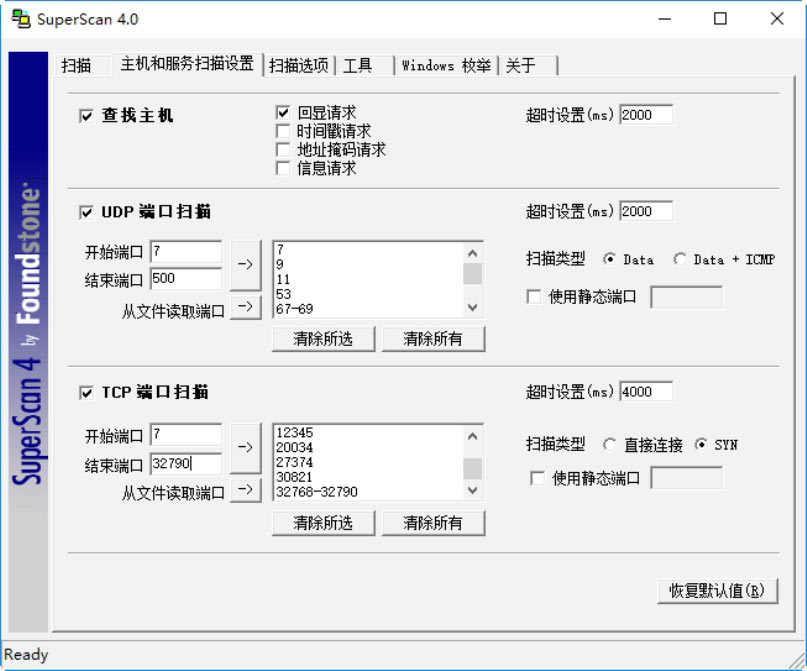This screenshot has width=807, height=671.
Task: Open the 关于 tab
Action: 520,65
